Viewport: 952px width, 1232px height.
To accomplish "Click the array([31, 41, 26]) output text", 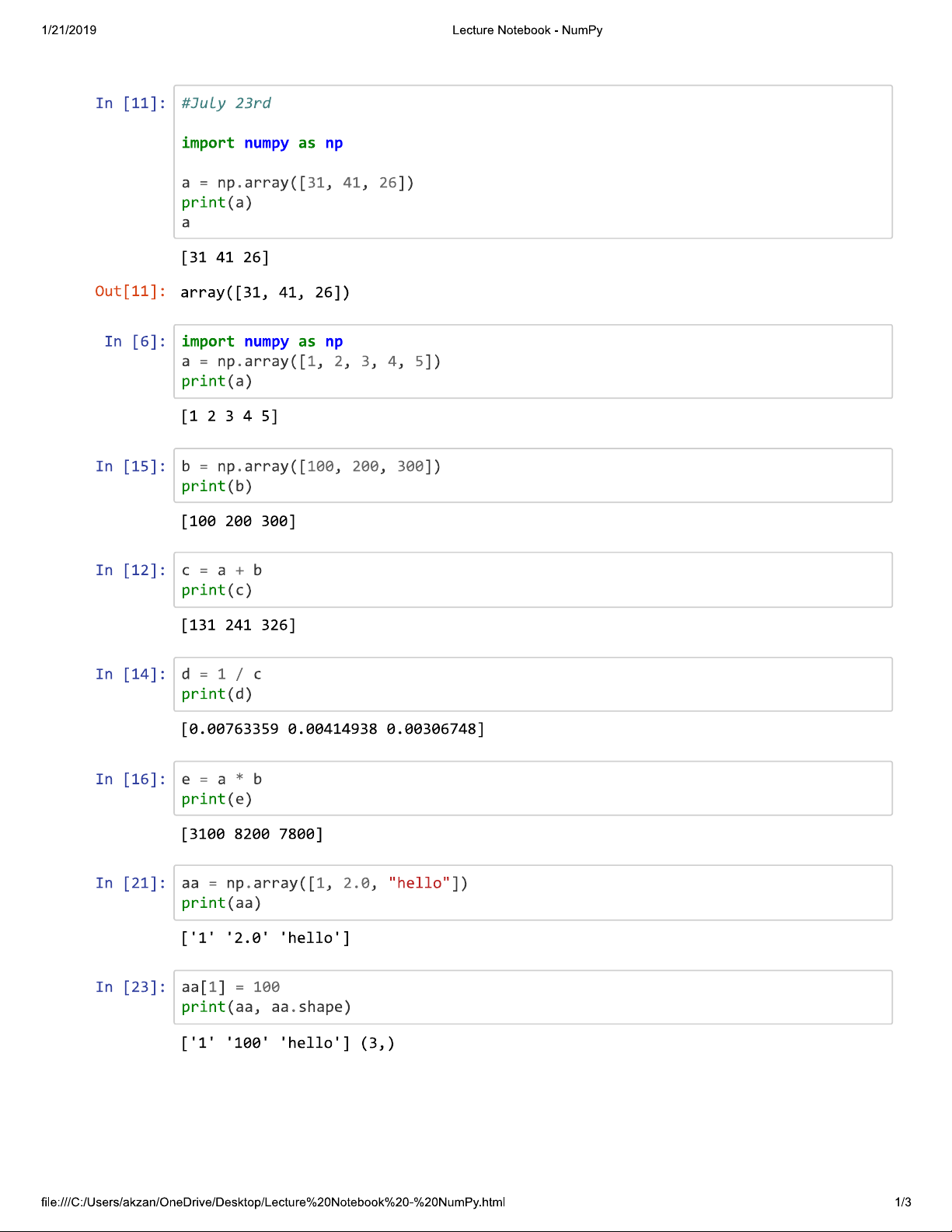I will click(265, 293).
